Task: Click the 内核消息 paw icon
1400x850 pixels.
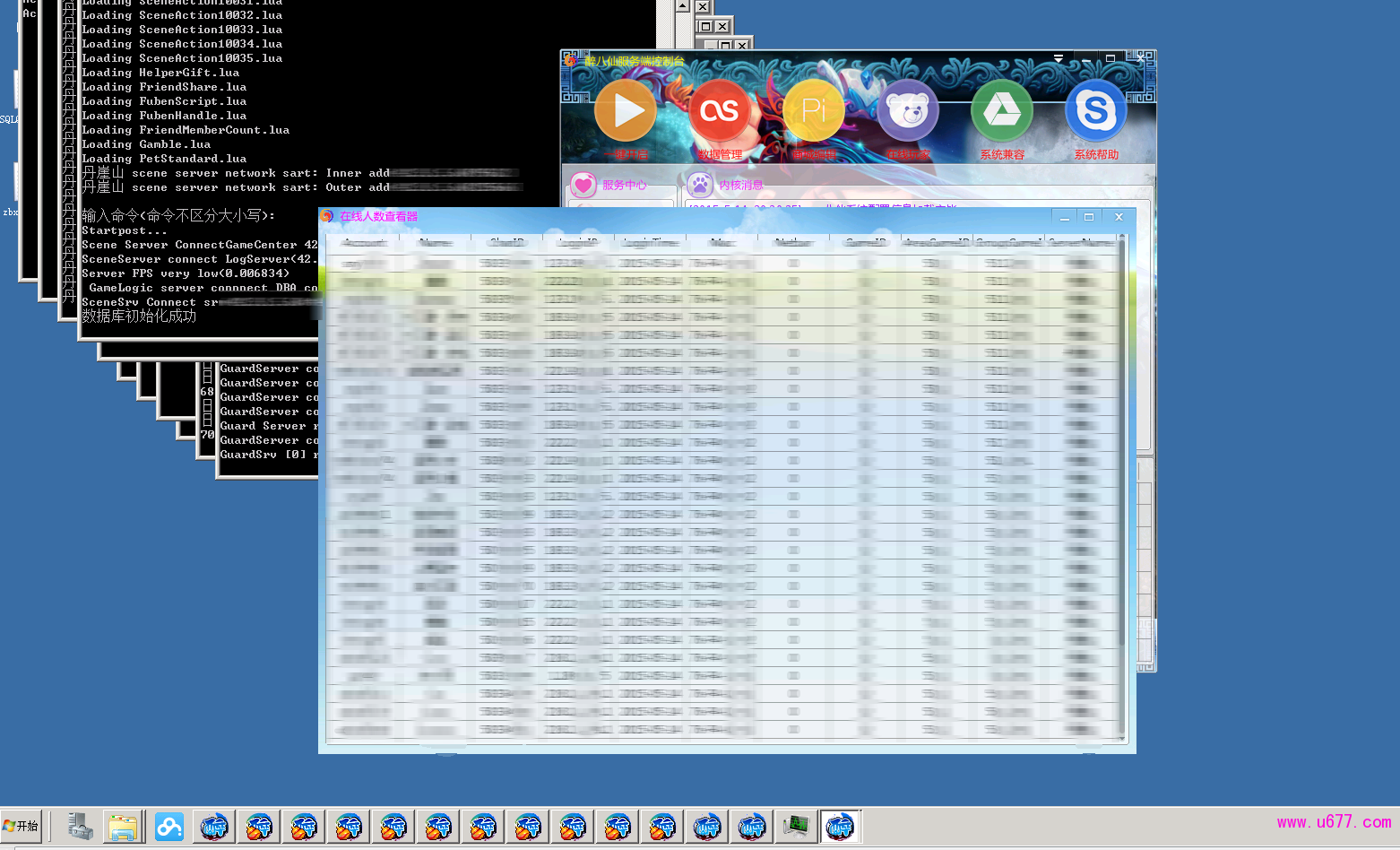Action: tap(700, 185)
